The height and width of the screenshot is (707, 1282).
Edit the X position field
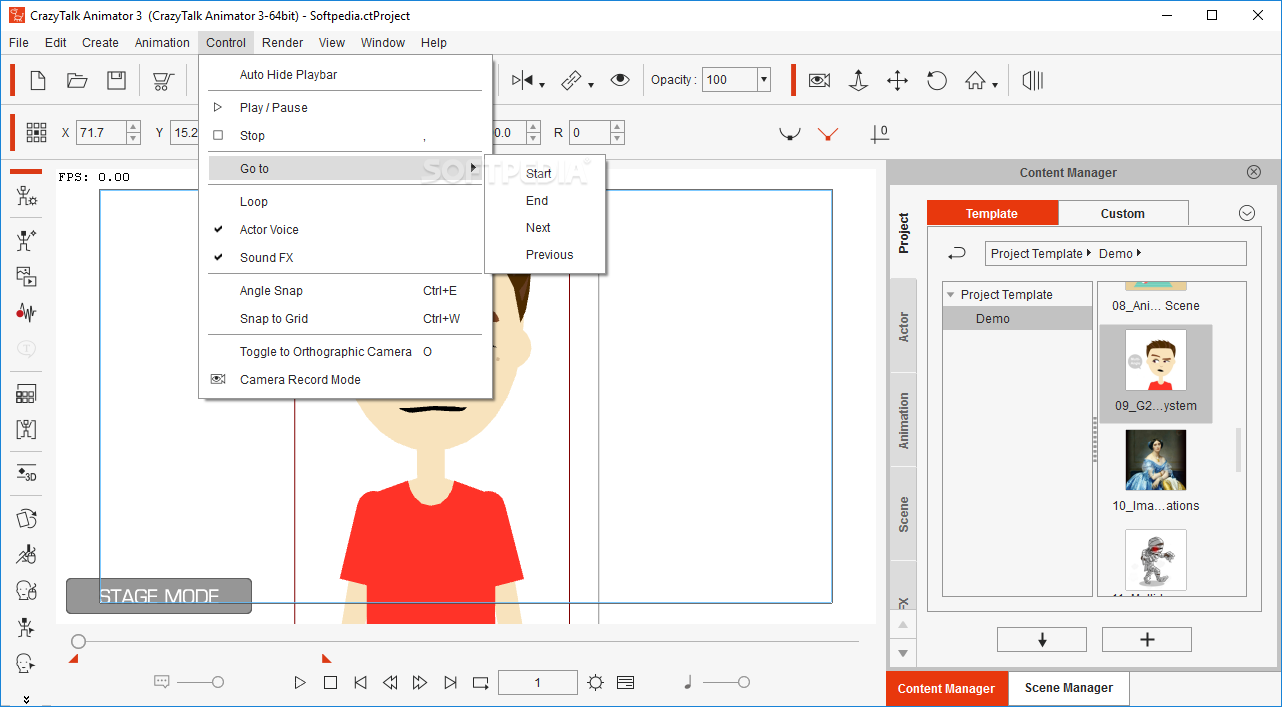pos(100,132)
